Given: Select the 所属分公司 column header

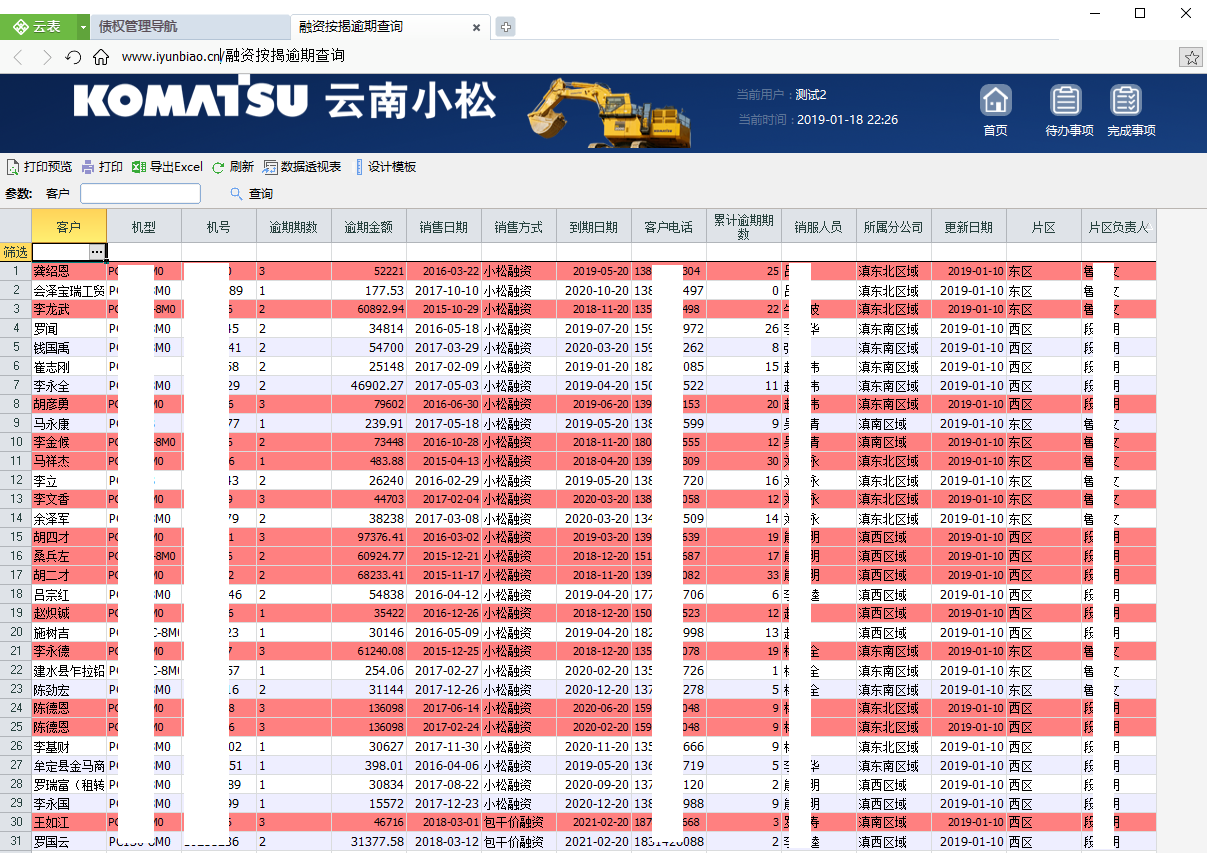Looking at the screenshot, I should pos(894,227).
